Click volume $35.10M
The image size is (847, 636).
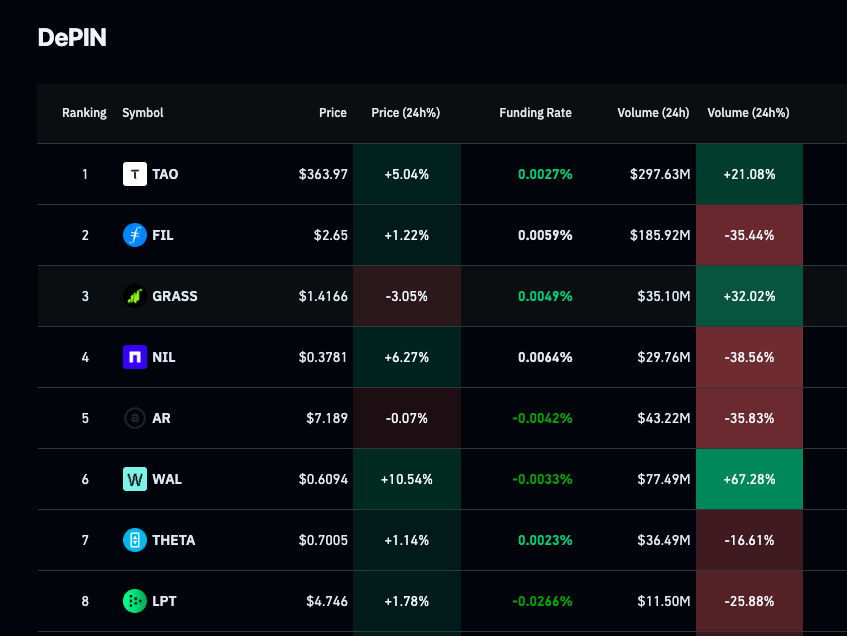[x=664, y=296]
